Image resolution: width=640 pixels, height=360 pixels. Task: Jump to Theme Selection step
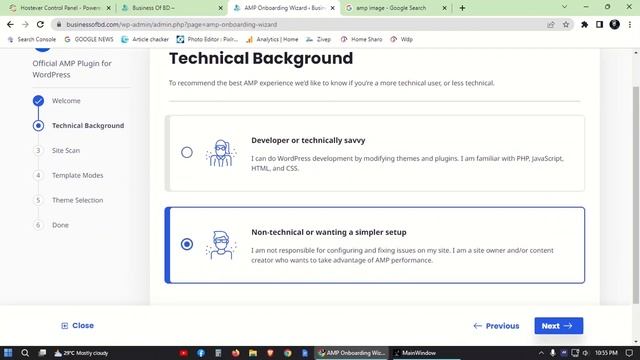click(x=78, y=200)
